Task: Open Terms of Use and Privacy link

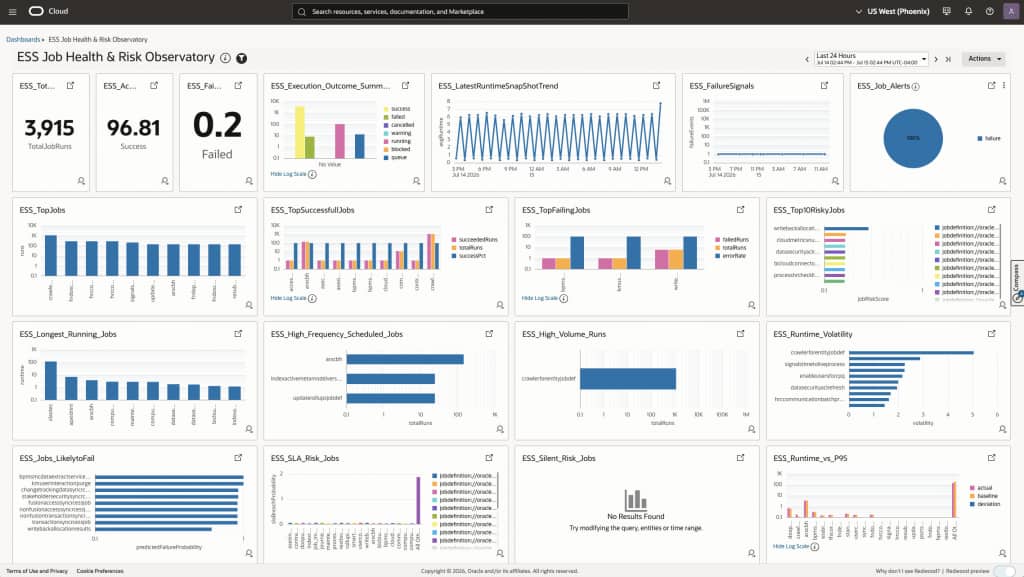Action: pos(37,571)
